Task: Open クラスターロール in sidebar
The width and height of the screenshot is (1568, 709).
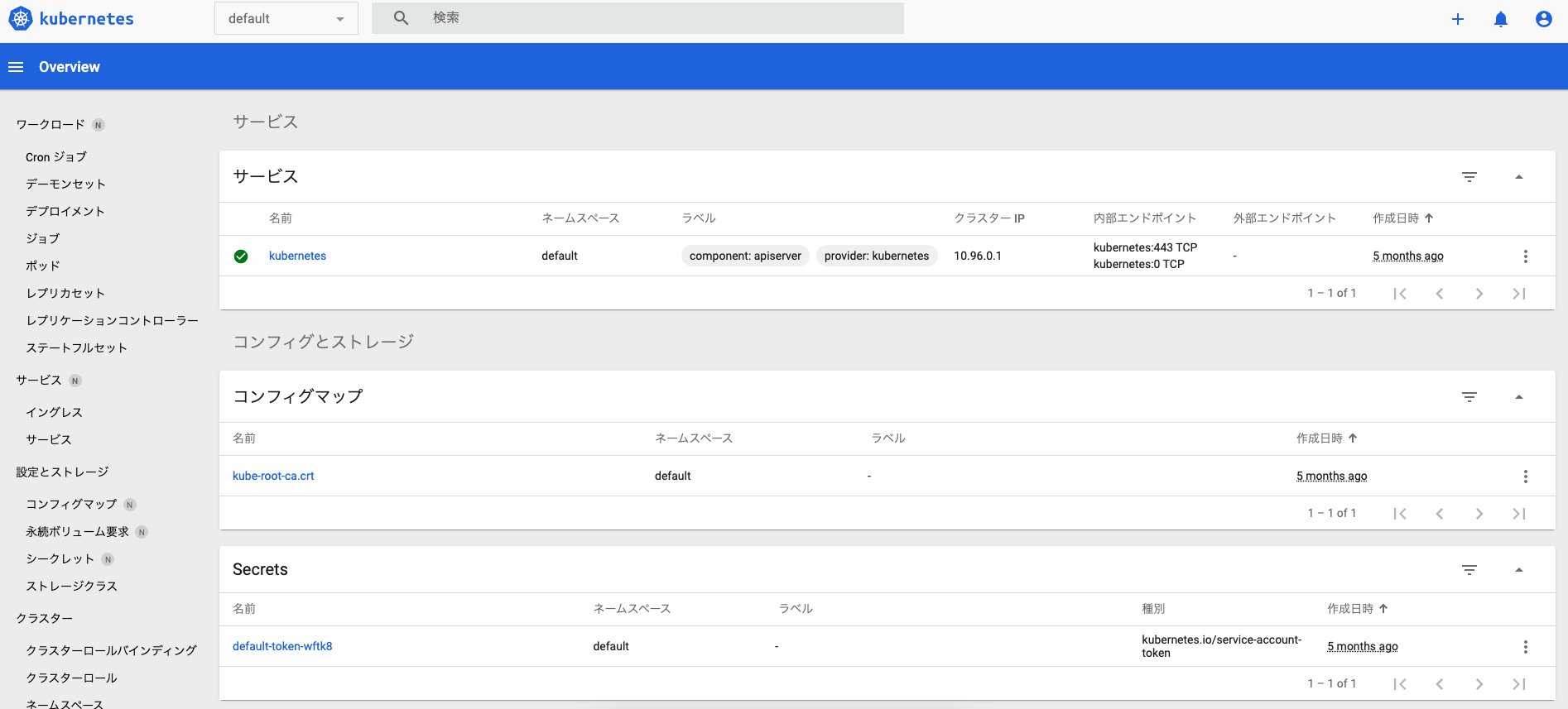Action: [71, 678]
